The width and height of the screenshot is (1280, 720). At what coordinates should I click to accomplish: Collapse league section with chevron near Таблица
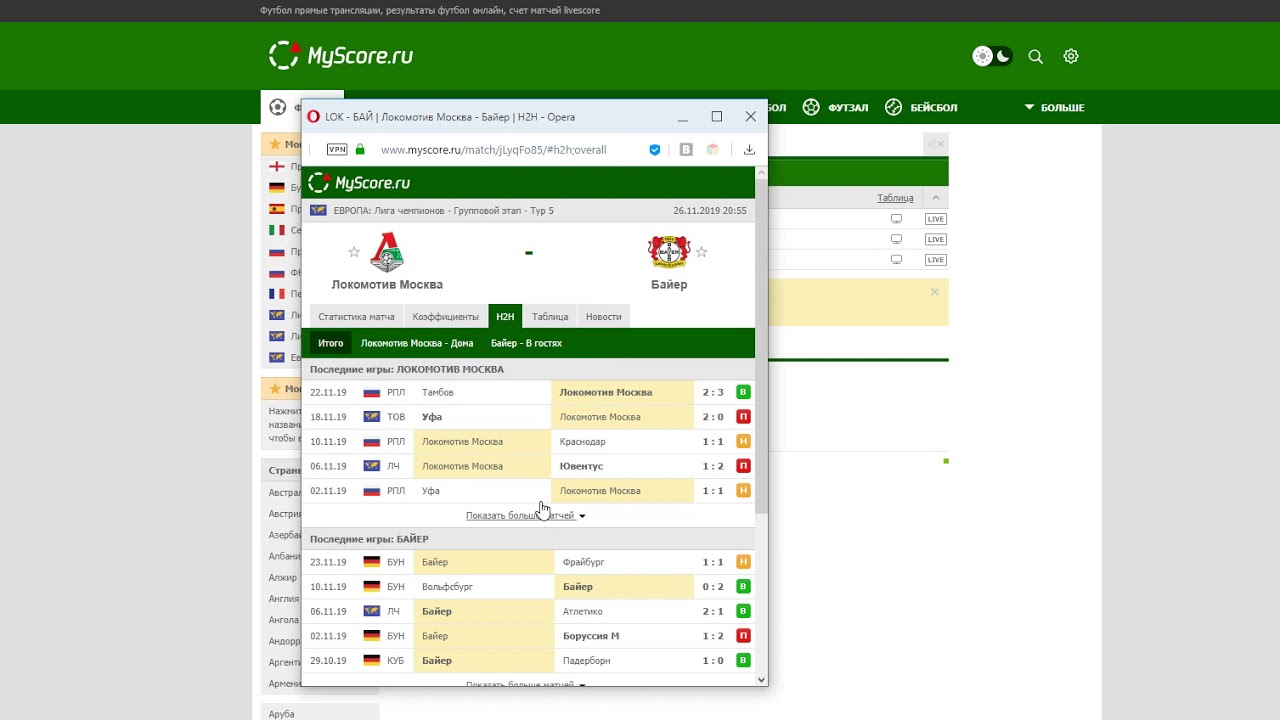935,198
